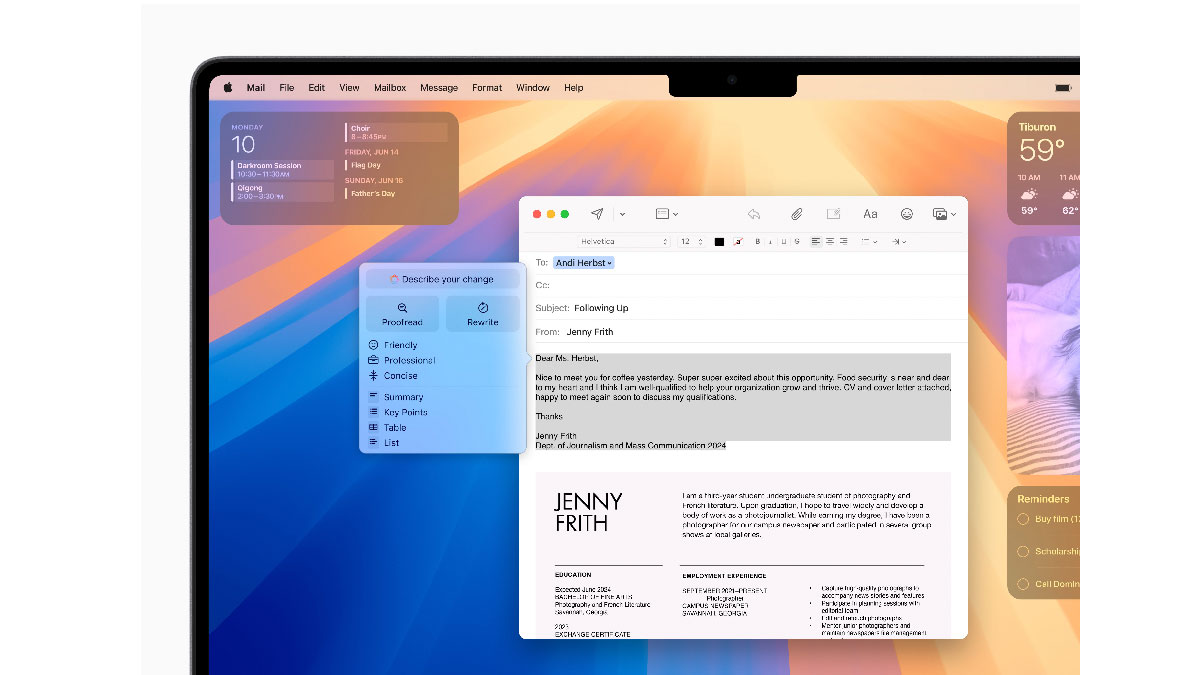The height and width of the screenshot is (675, 1200).
Task: Click the Describe your change button
Action: 443,278
